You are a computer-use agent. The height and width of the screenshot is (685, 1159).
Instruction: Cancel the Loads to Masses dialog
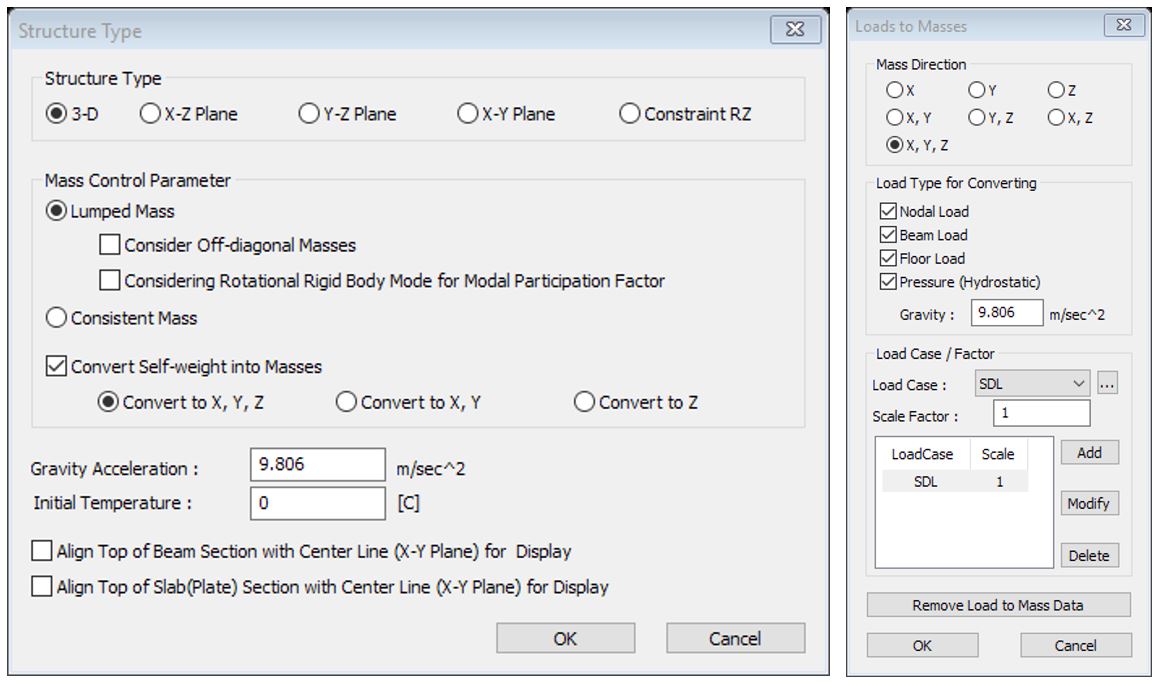tap(1075, 645)
